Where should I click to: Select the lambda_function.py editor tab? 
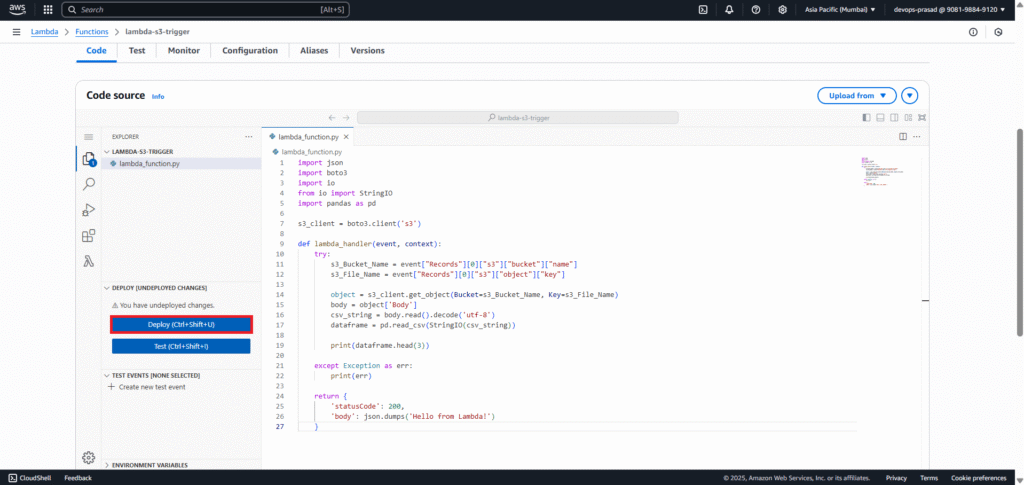click(308, 137)
